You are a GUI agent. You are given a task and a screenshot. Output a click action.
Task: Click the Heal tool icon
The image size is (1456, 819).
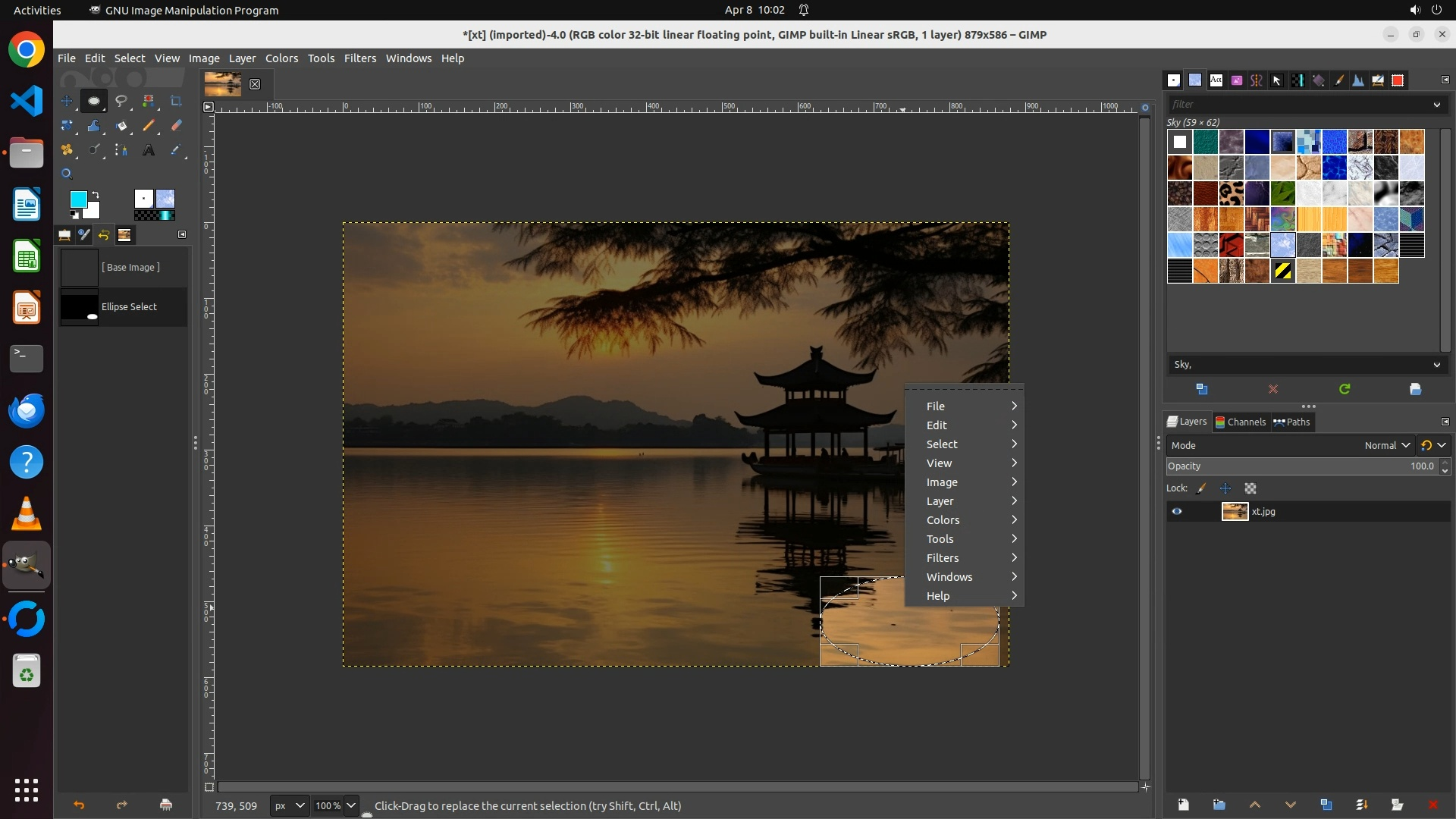click(67, 150)
